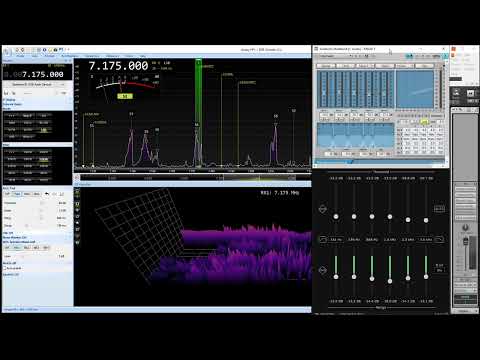Select noise blanker NB1
Viewport: 480px width, 360px height.
point(17,248)
